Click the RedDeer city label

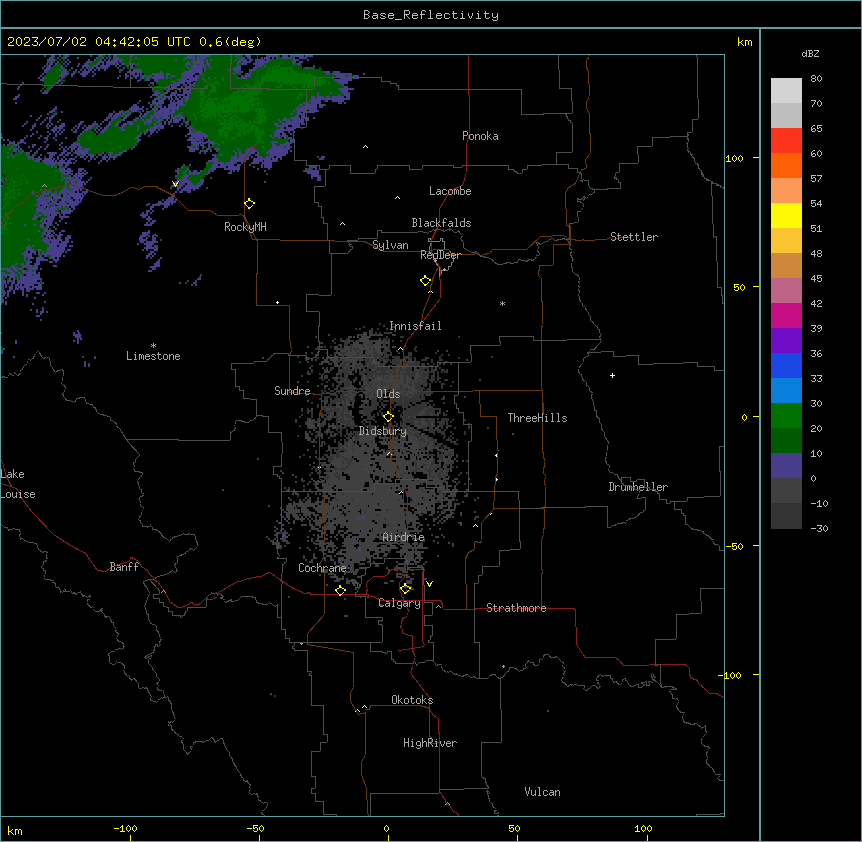tap(440, 255)
